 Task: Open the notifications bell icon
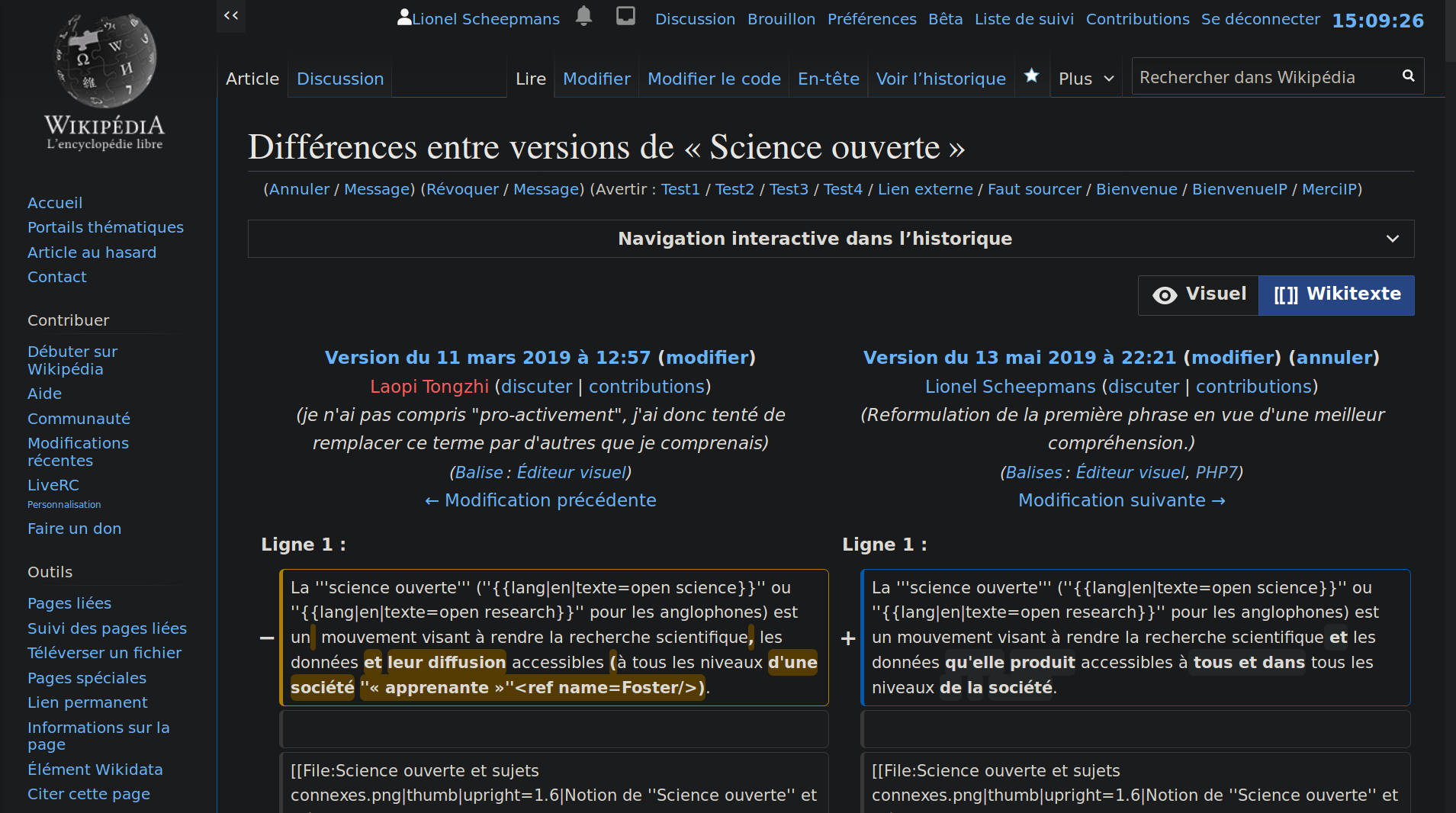(583, 17)
